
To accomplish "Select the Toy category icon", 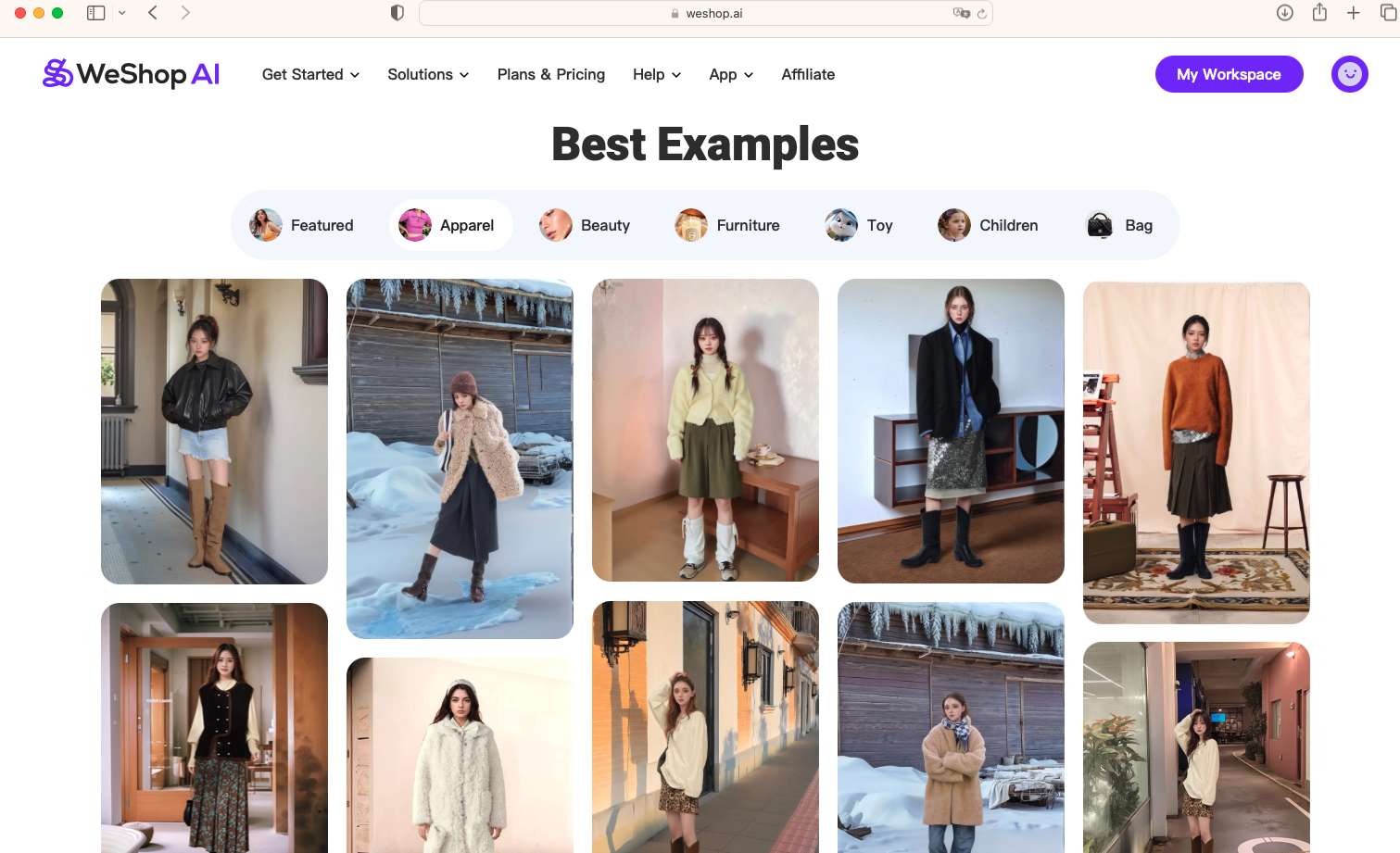I will pos(840,224).
